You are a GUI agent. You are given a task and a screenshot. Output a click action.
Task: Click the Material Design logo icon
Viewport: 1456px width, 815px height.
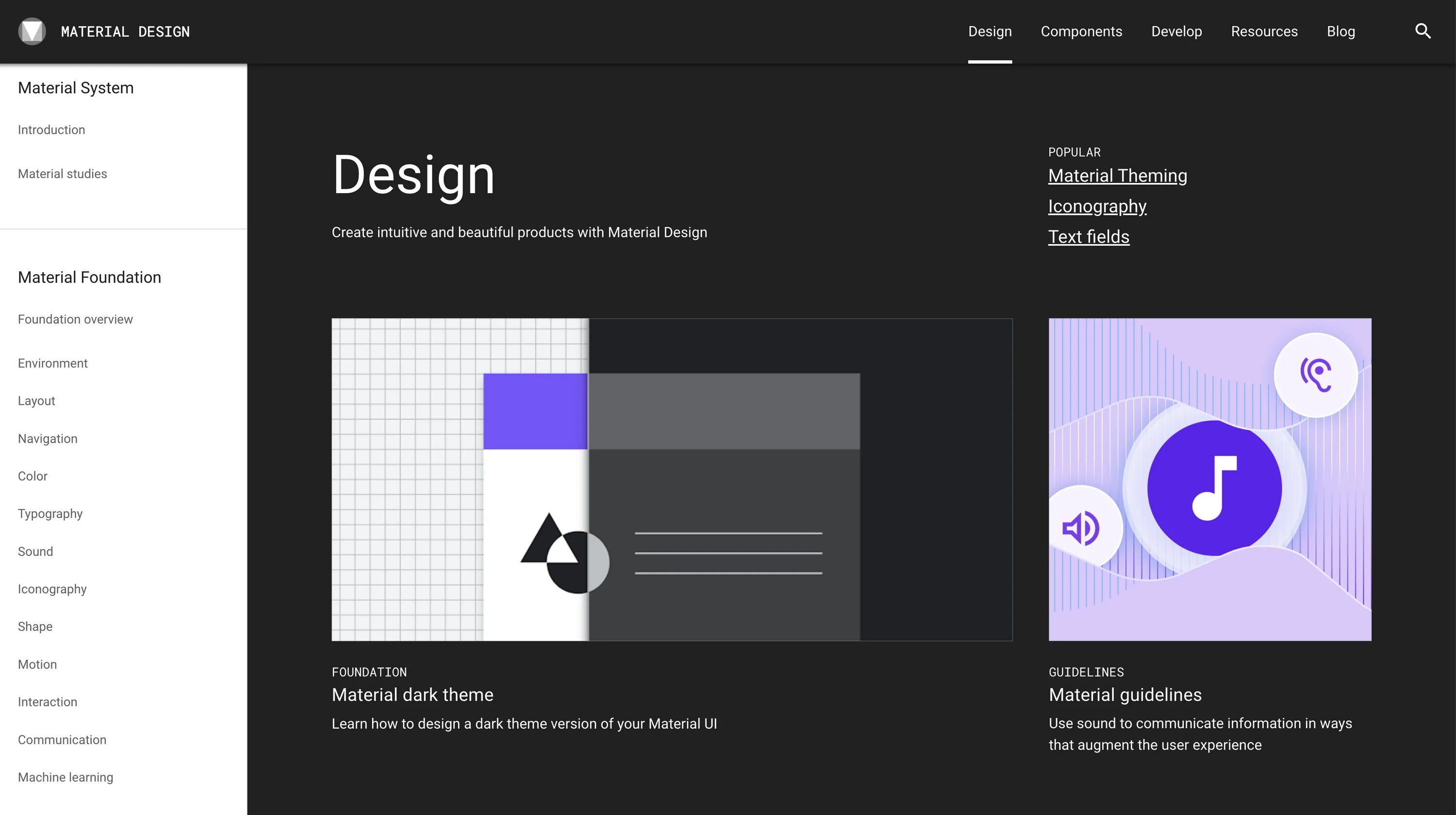(x=32, y=32)
